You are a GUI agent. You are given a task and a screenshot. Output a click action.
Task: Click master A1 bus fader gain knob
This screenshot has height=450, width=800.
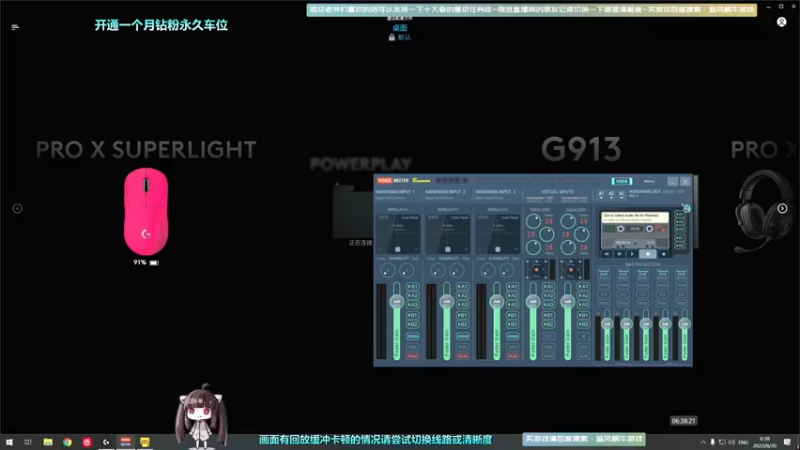click(607, 324)
